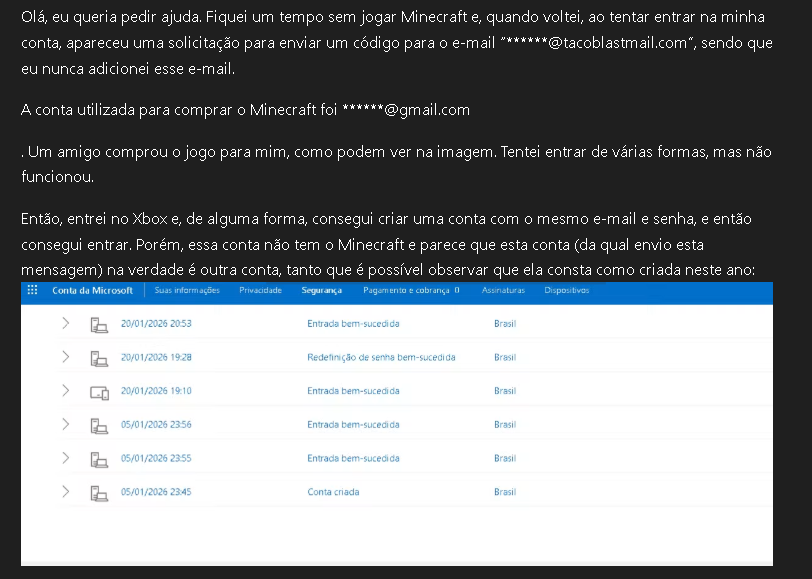Click Entrada bem-sucedida at 20/01/2026 19:10
Image resolution: width=812 pixels, height=579 pixels.
353,391
